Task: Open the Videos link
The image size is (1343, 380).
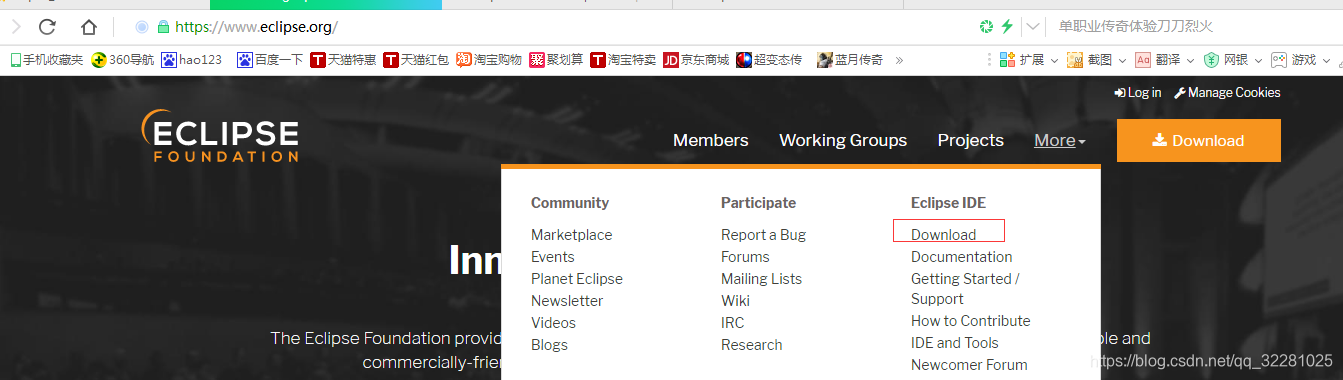Action: tap(553, 323)
